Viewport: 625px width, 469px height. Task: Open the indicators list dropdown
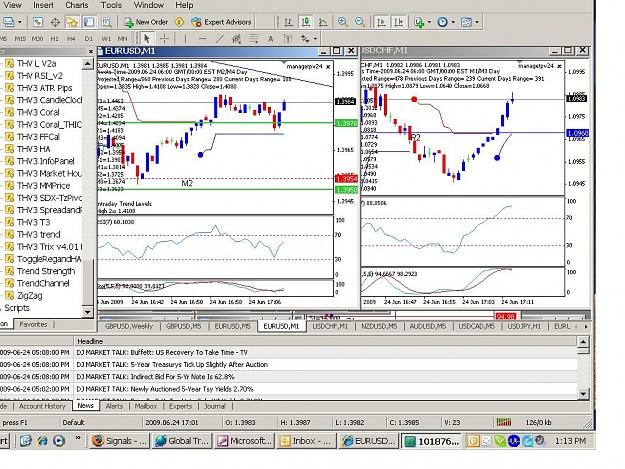(422, 22)
